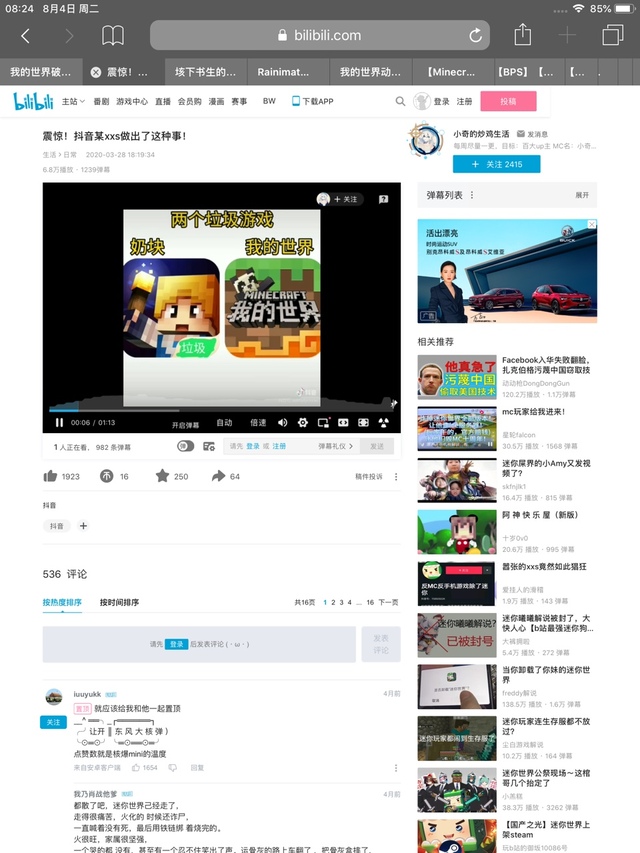Open danmaku settings icon beside toggle

(x=208, y=446)
